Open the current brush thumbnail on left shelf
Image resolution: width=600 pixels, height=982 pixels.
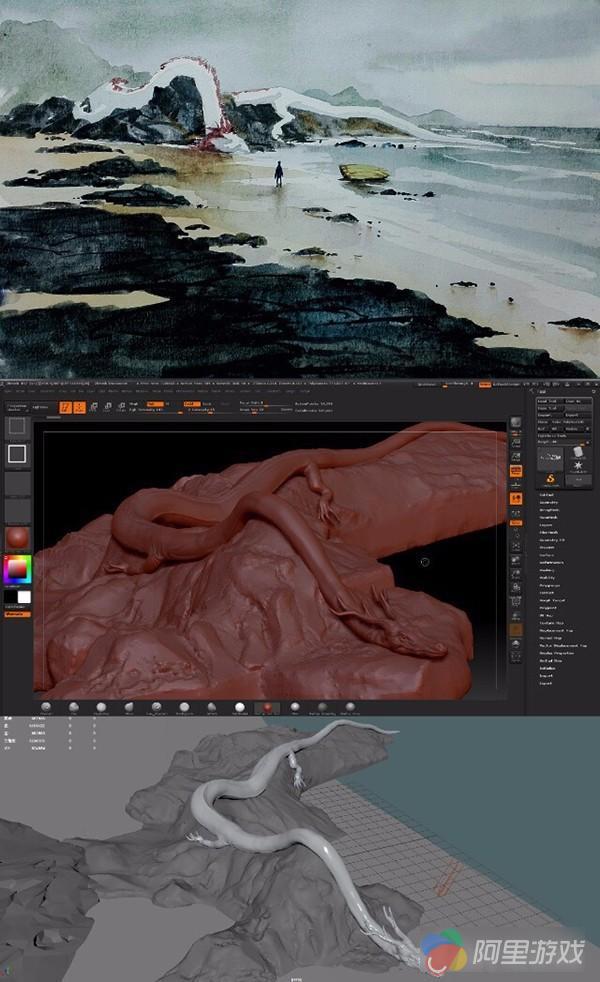(17, 427)
